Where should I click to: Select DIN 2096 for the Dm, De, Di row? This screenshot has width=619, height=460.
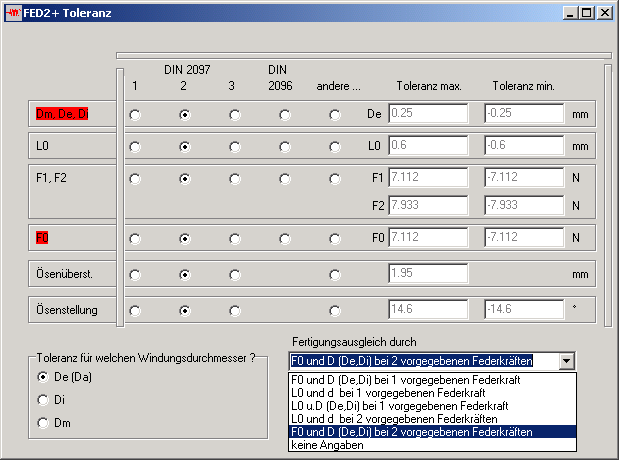pyautogui.click(x=285, y=114)
